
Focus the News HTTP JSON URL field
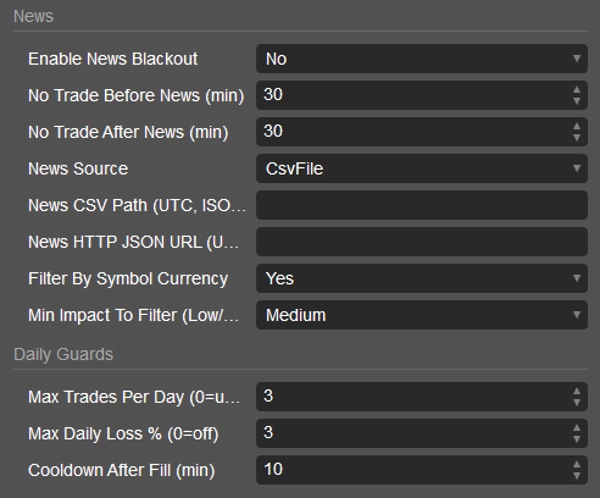(x=421, y=242)
